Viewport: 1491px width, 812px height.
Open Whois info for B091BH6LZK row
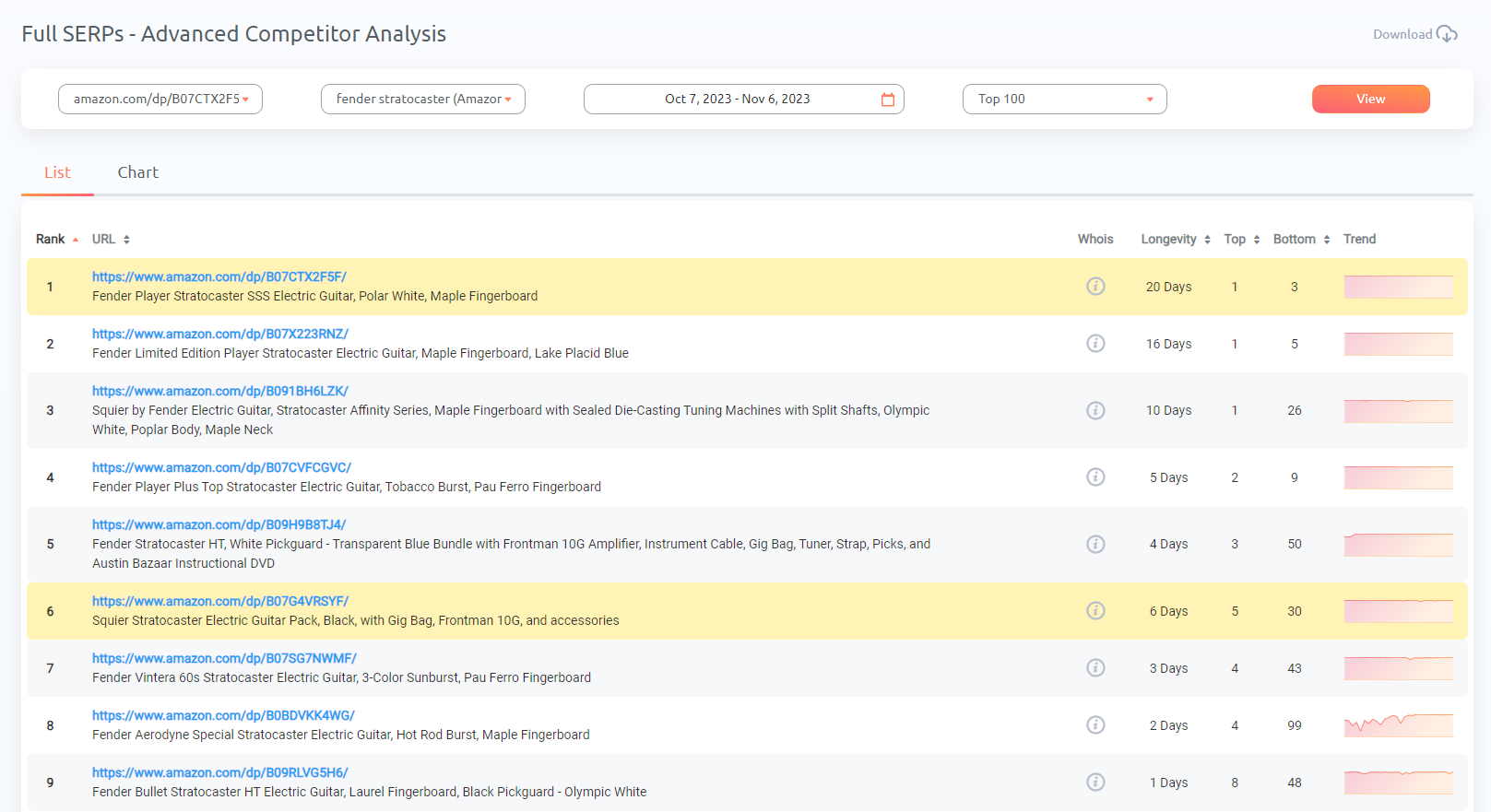1095,410
